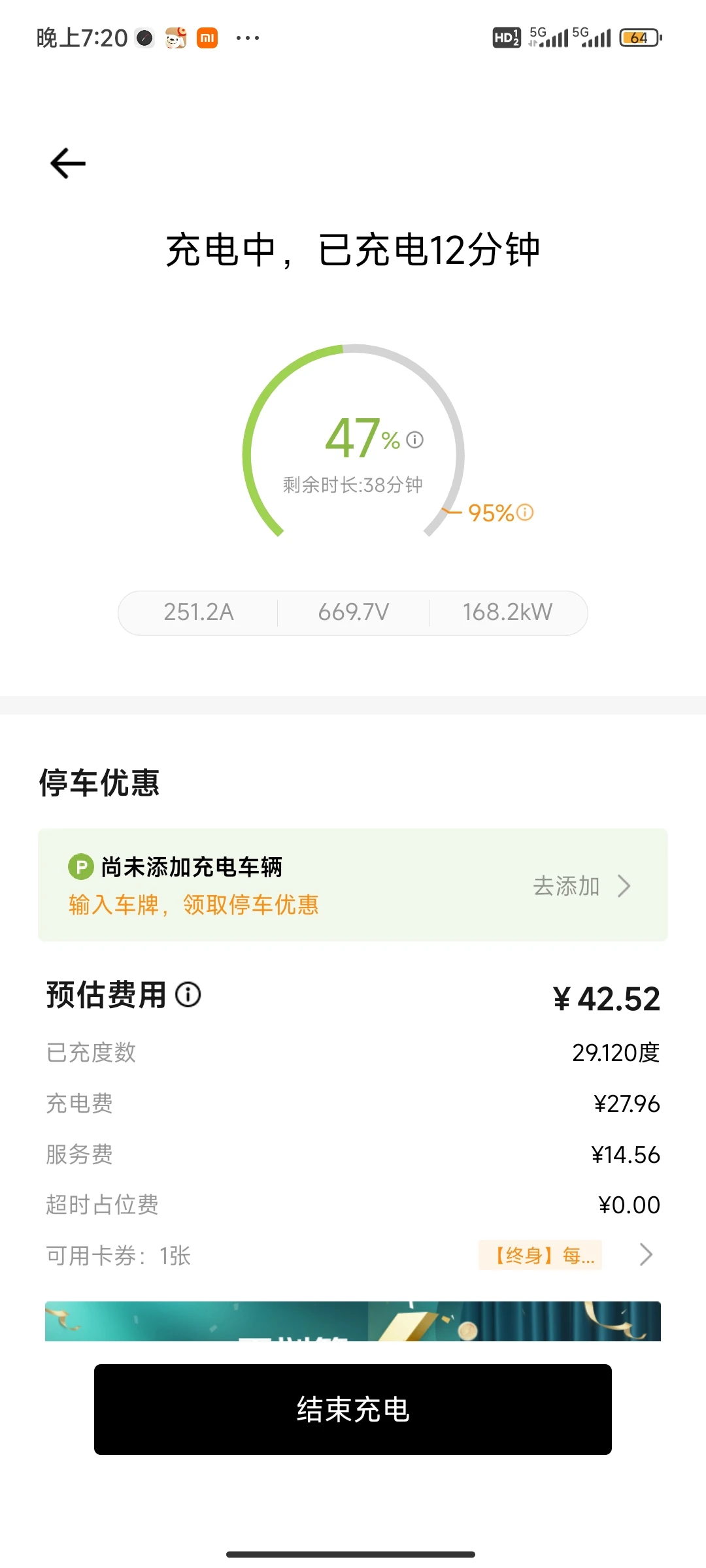Tap the green P parking icon

pyautogui.click(x=80, y=868)
